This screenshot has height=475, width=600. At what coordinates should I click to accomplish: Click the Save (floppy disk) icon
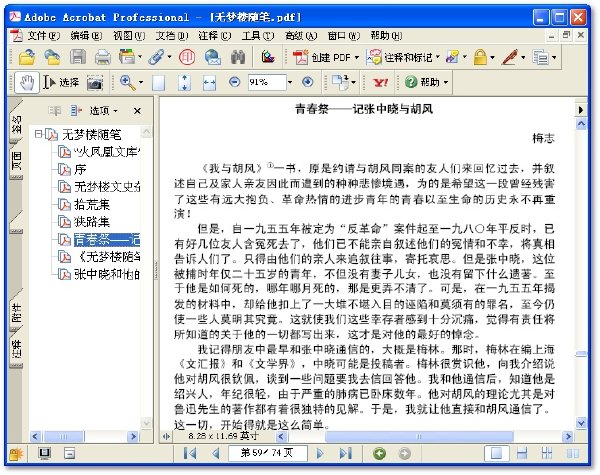pos(78,57)
